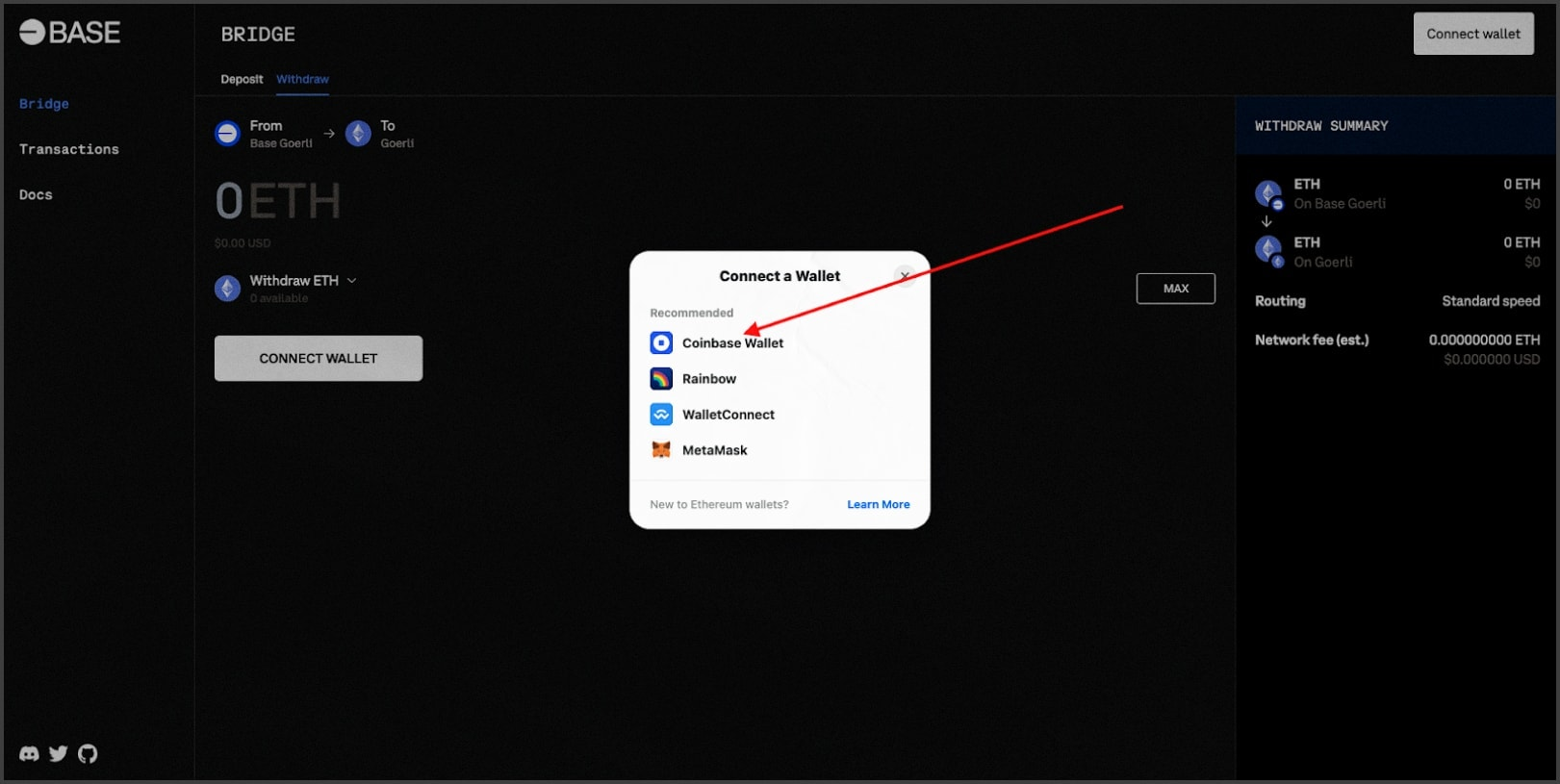Click the WITHDRAW SUMMARY heading
Viewport: 1560px width, 784px height.
click(x=1321, y=126)
